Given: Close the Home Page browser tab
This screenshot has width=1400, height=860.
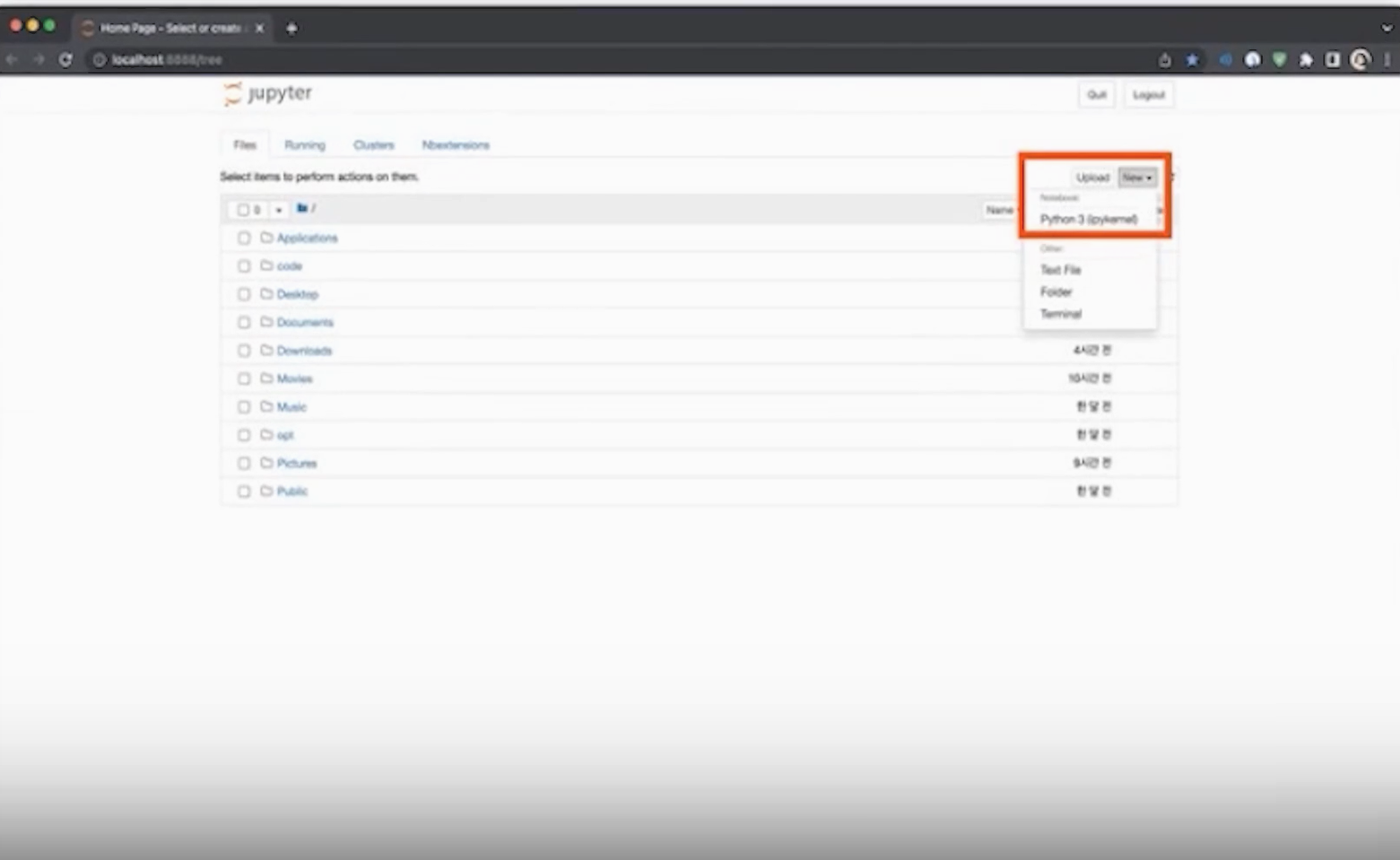Looking at the screenshot, I should (259, 28).
